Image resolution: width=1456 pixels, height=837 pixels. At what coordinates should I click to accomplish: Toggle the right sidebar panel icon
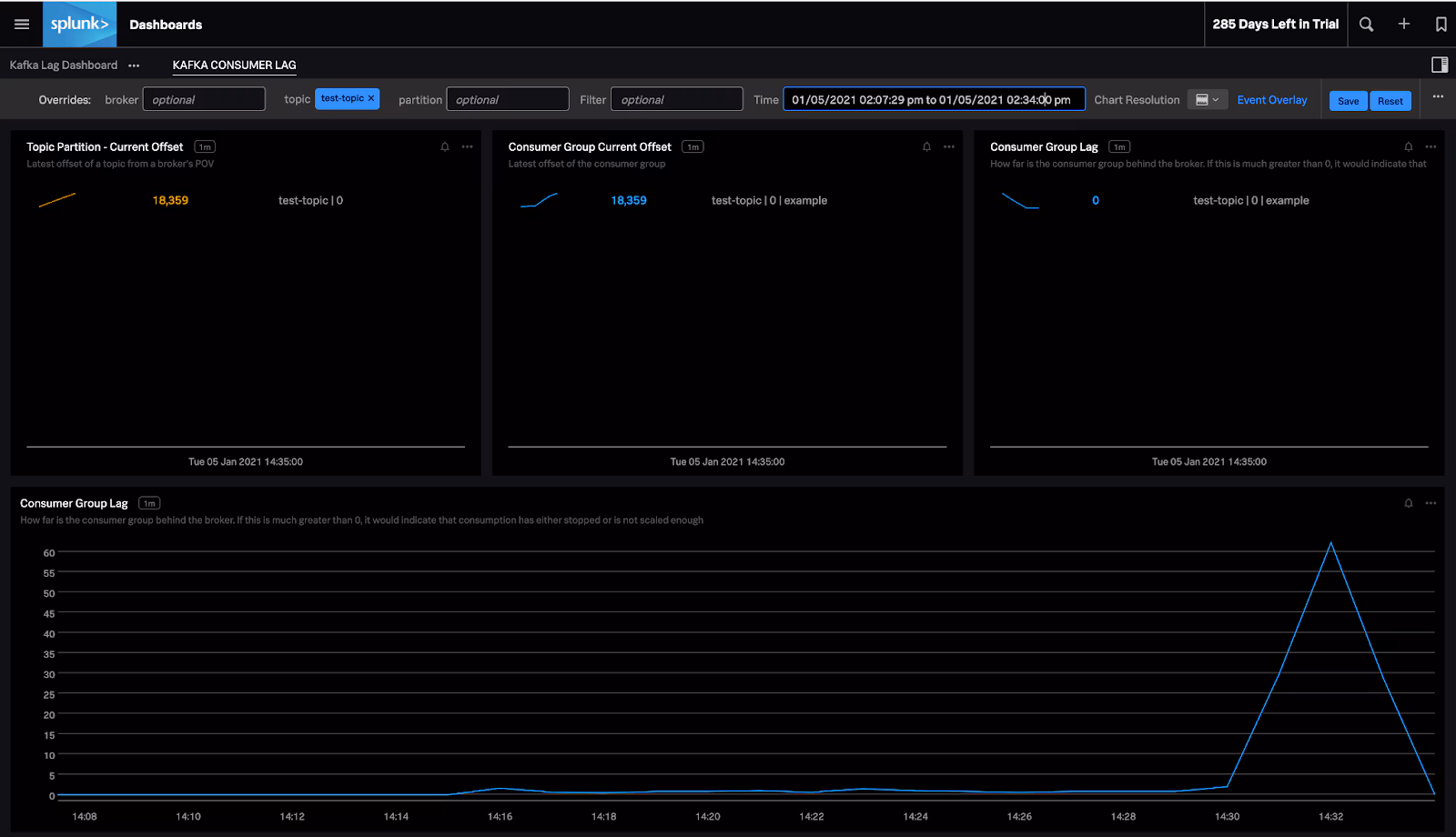pos(1440,65)
